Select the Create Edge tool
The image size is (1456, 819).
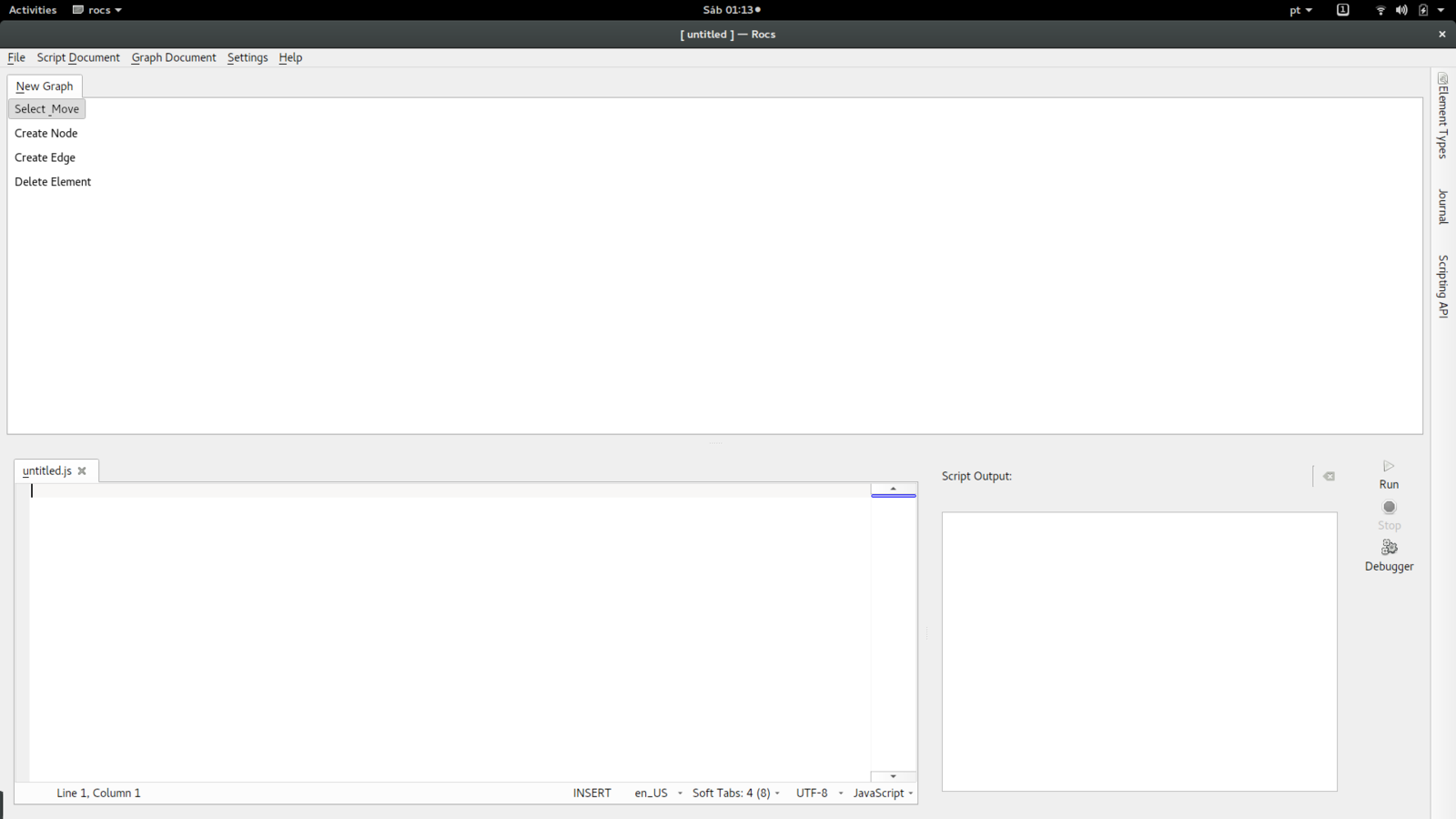click(x=45, y=157)
